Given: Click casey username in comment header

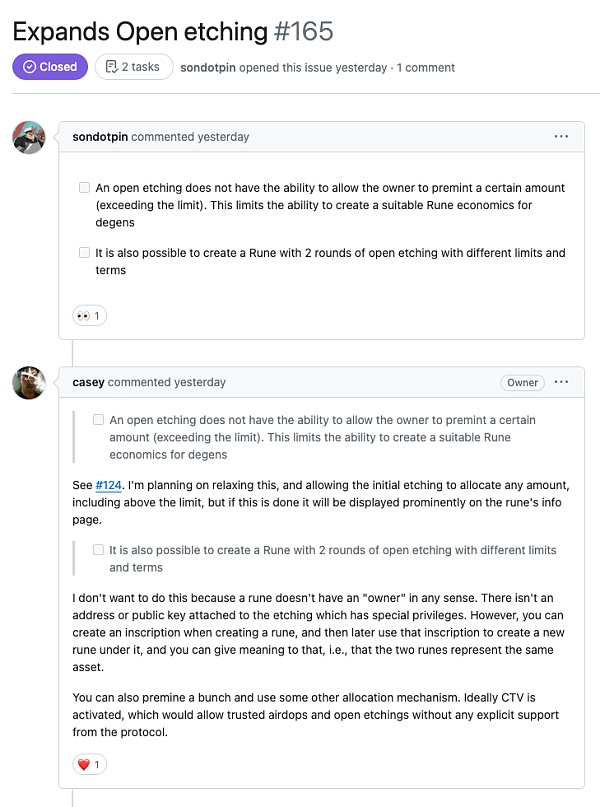Looking at the screenshot, I should point(88,382).
